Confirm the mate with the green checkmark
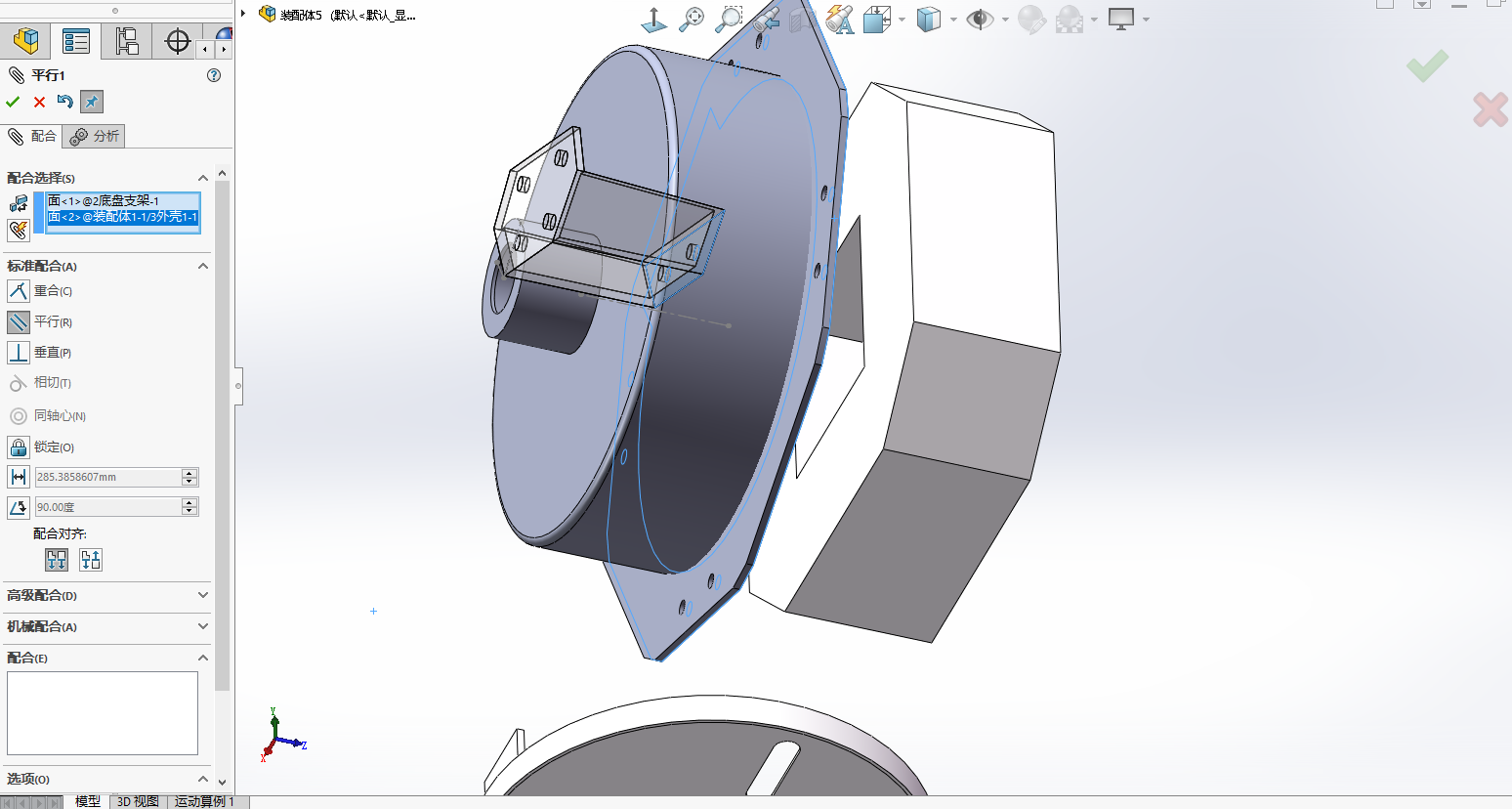The image size is (1512, 809). [x=13, y=102]
